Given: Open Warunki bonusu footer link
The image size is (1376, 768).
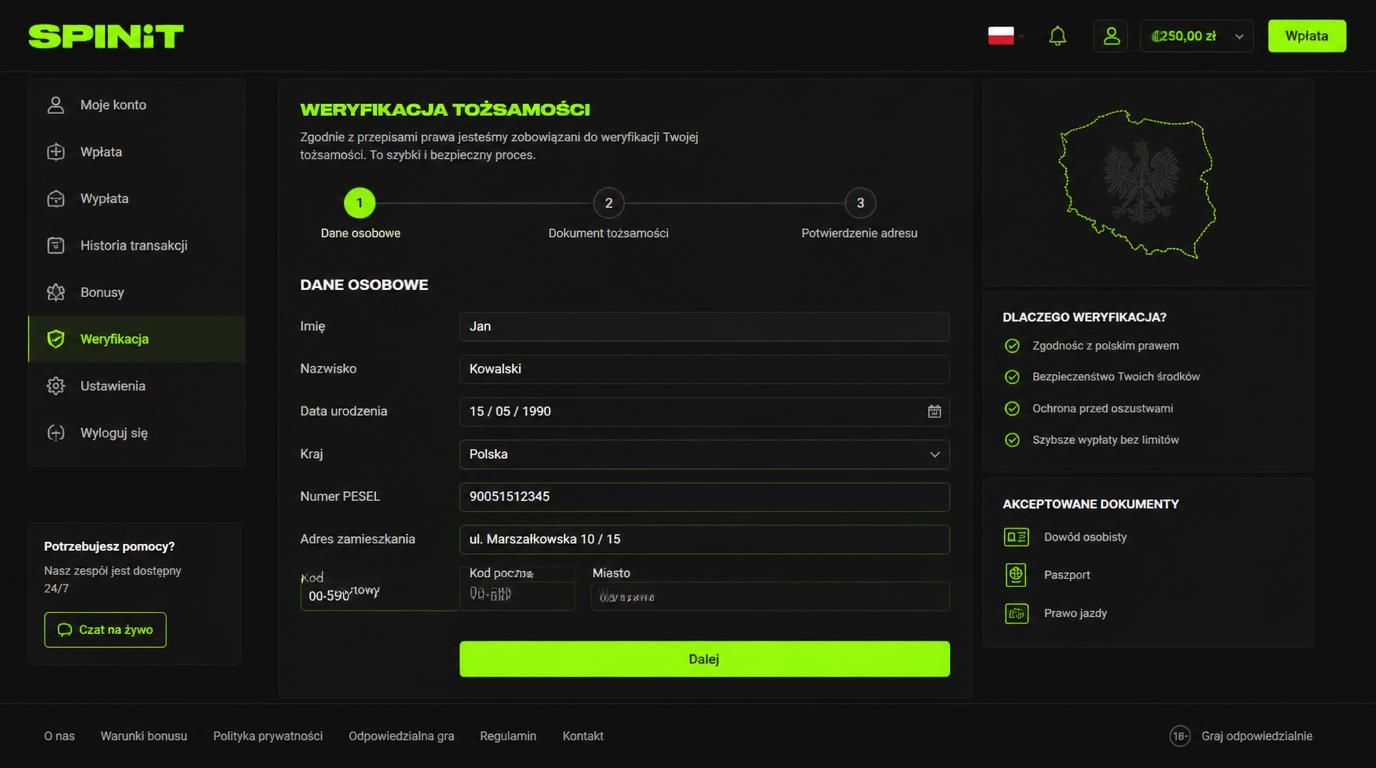Looking at the screenshot, I should click(x=144, y=736).
